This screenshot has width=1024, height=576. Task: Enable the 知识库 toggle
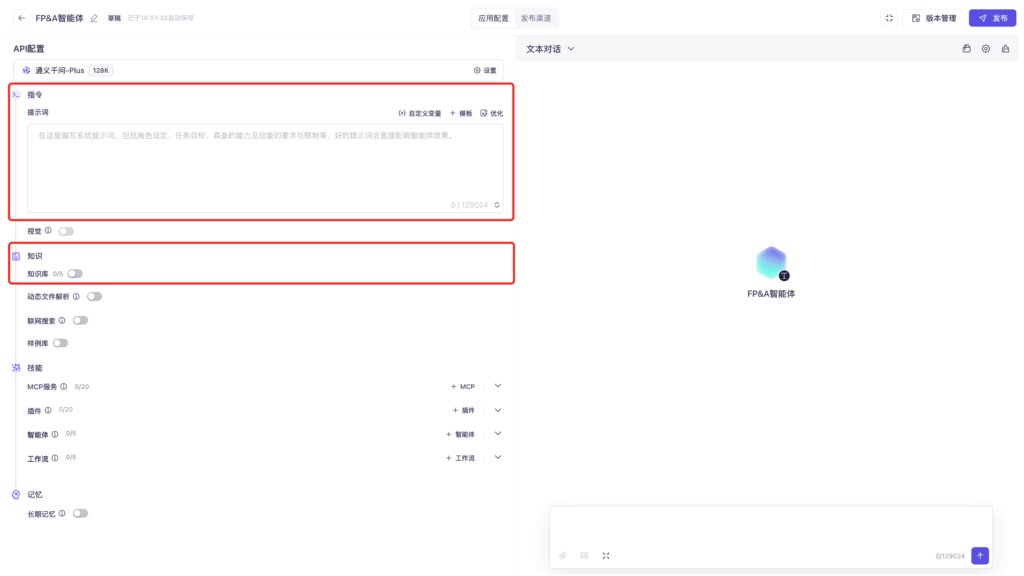(x=75, y=273)
